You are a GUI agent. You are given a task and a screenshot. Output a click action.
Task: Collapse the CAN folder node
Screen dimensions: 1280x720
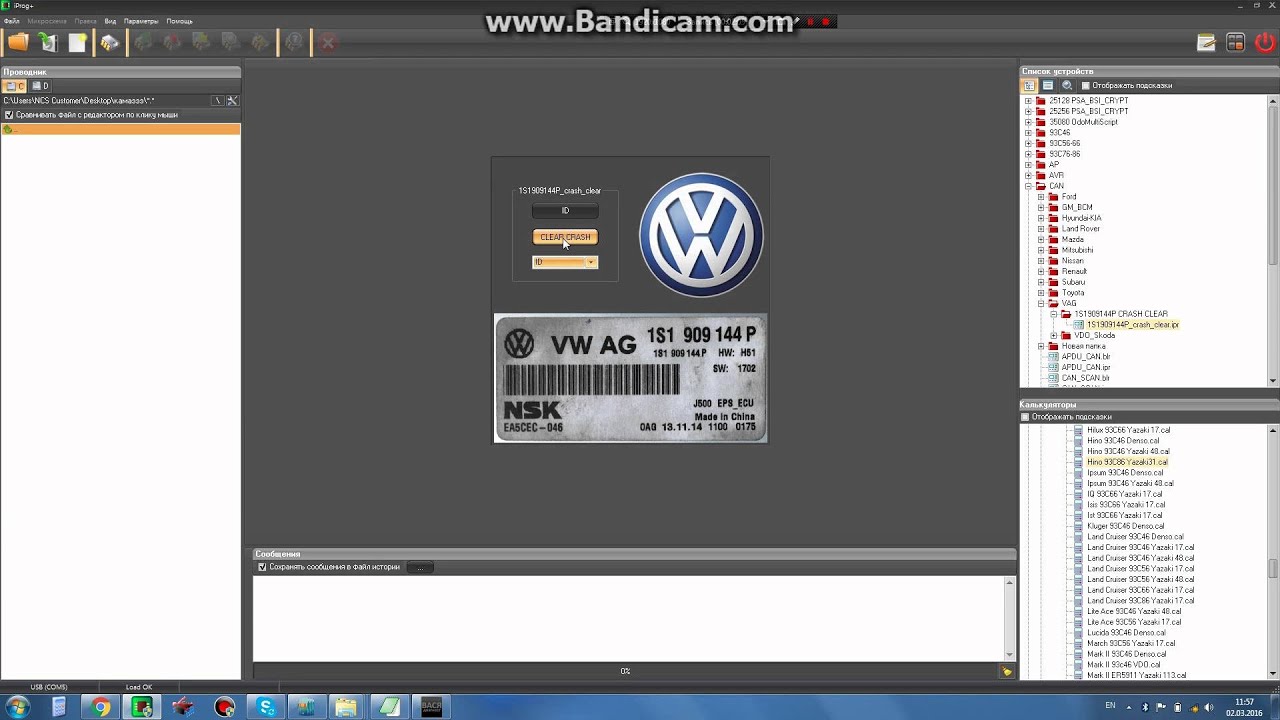tap(1028, 186)
